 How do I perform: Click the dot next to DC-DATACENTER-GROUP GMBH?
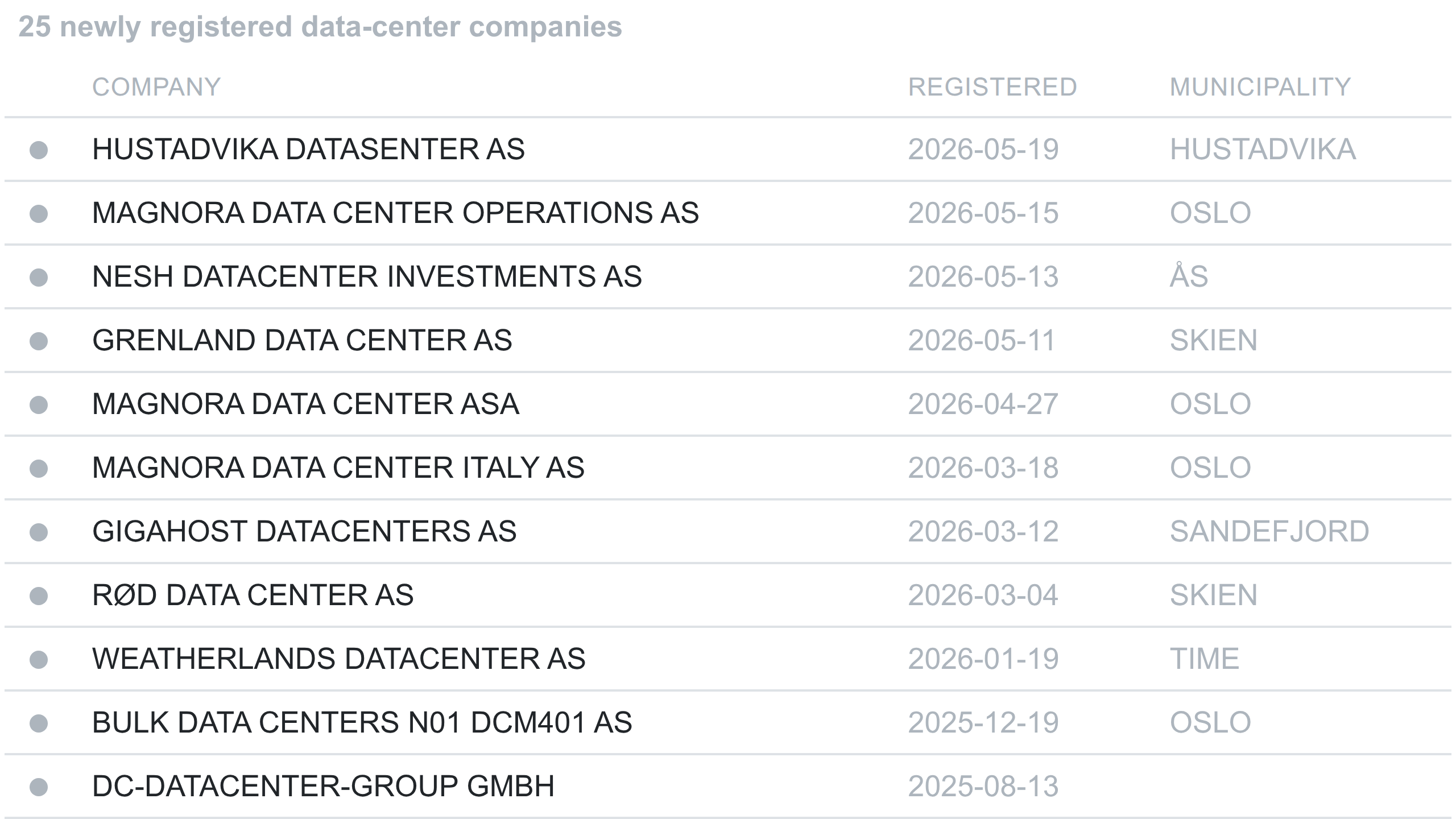tap(39, 787)
